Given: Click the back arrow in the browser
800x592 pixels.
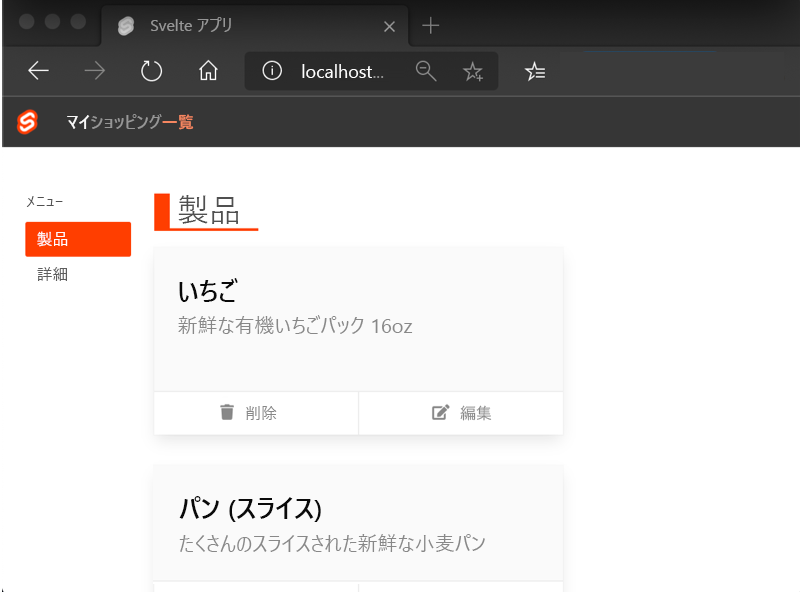Looking at the screenshot, I should [x=38, y=71].
